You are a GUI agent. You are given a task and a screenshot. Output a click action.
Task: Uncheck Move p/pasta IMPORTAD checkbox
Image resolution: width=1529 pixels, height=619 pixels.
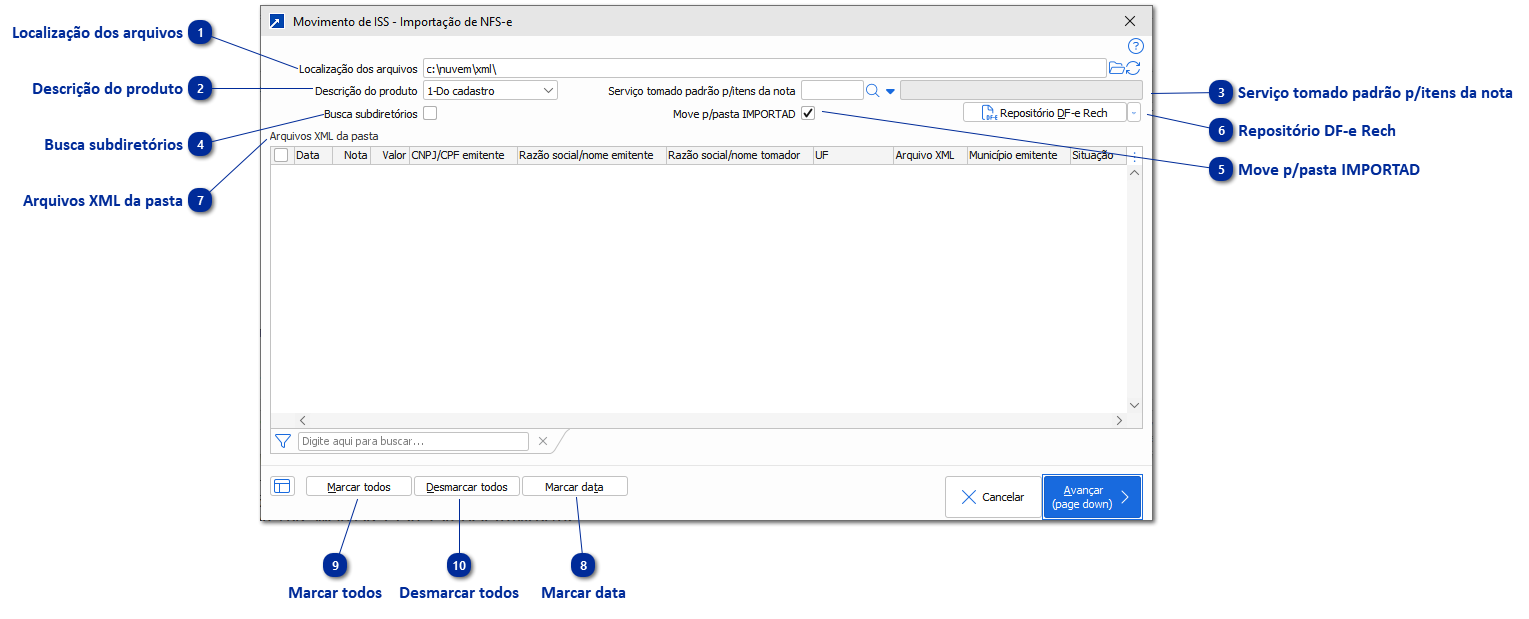[x=808, y=114]
